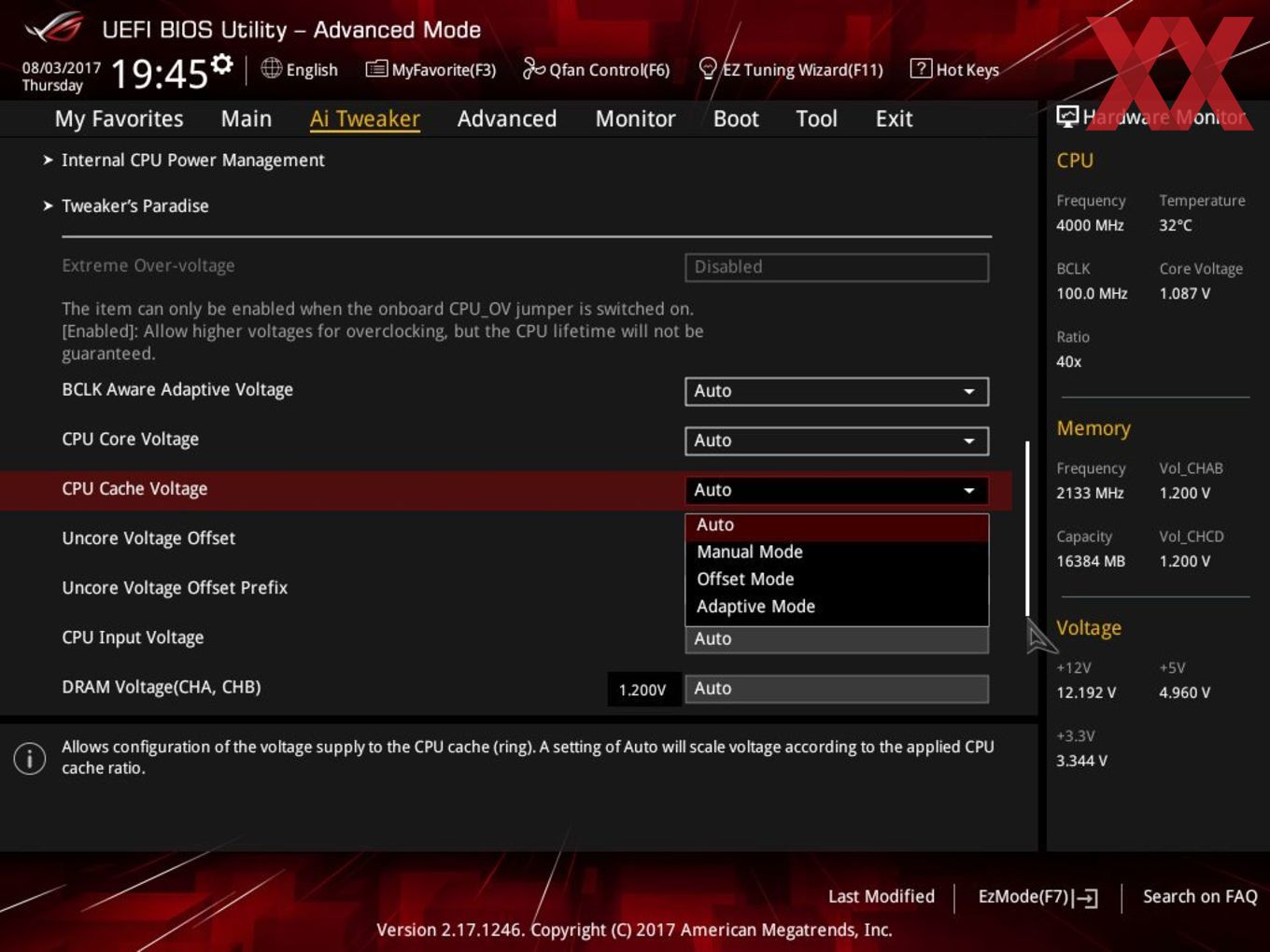Click the memory capacity 16384 MB value
Viewport: 1270px width, 952px height.
[x=1091, y=561]
